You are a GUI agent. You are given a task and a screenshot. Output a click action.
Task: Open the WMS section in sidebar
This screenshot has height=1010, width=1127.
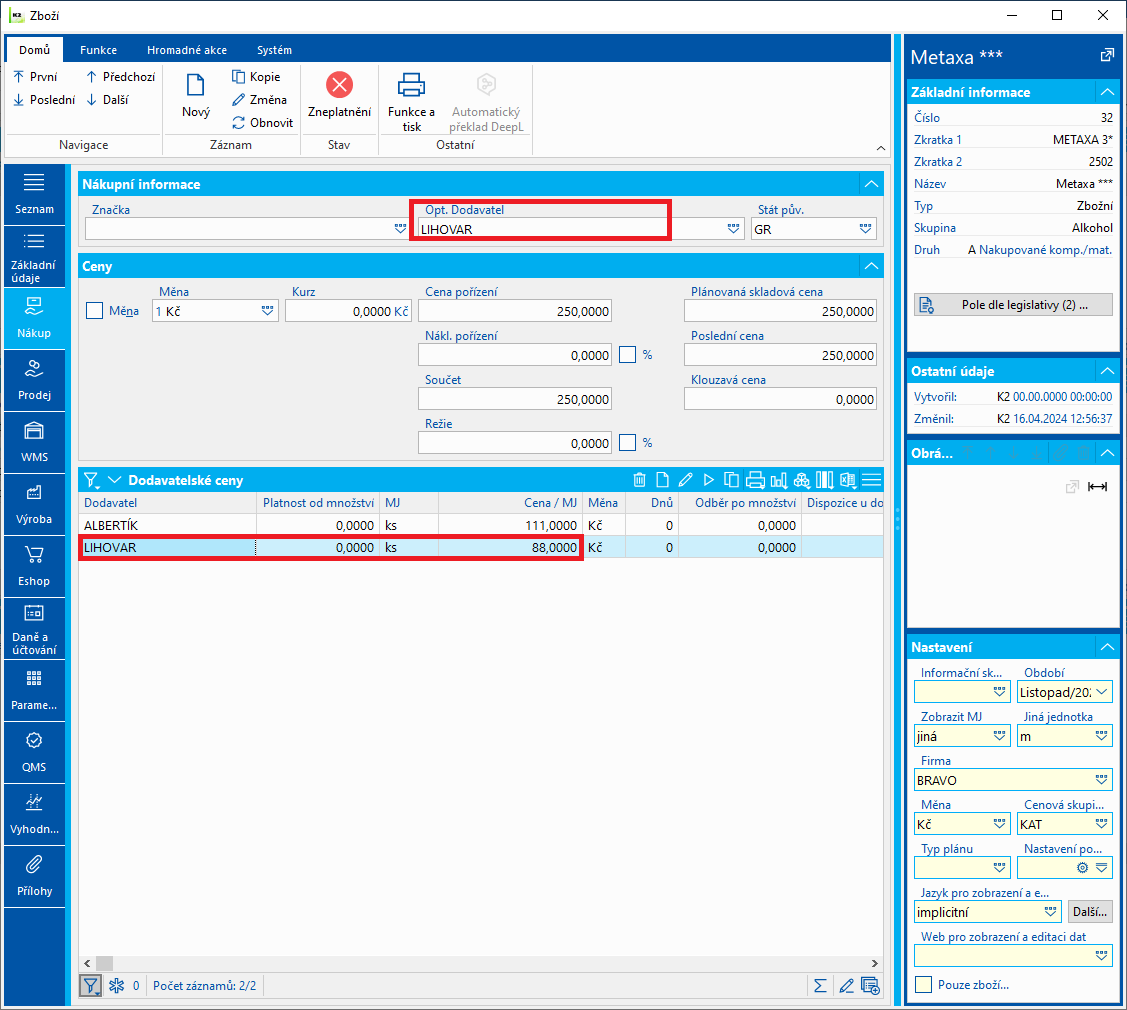(x=34, y=442)
